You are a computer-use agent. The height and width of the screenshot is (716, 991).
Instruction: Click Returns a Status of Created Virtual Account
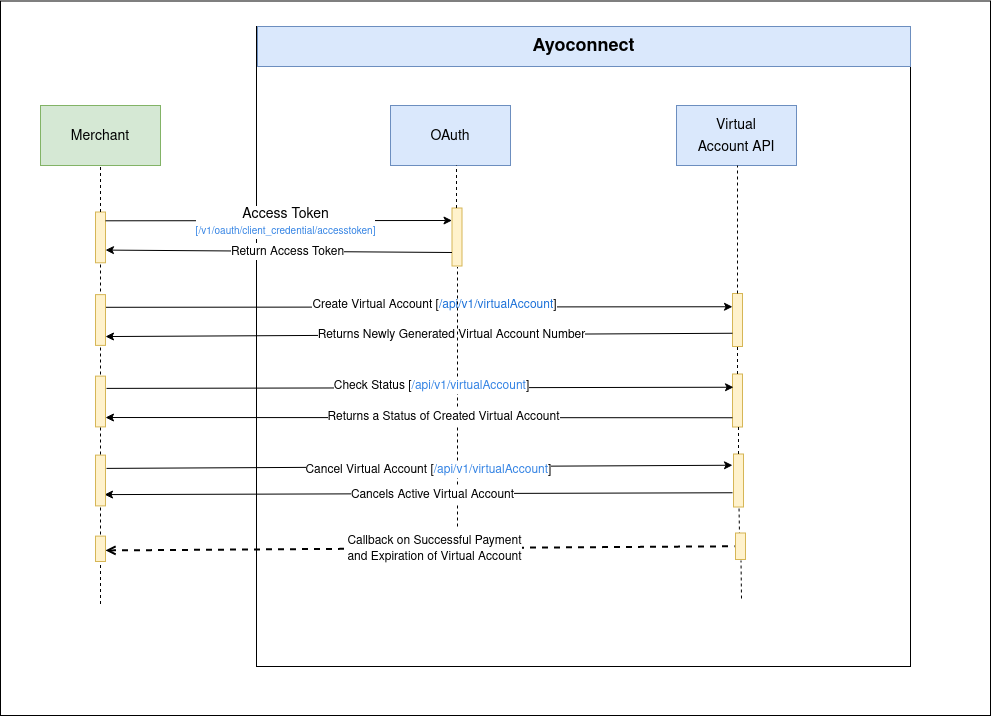click(x=444, y=416)
